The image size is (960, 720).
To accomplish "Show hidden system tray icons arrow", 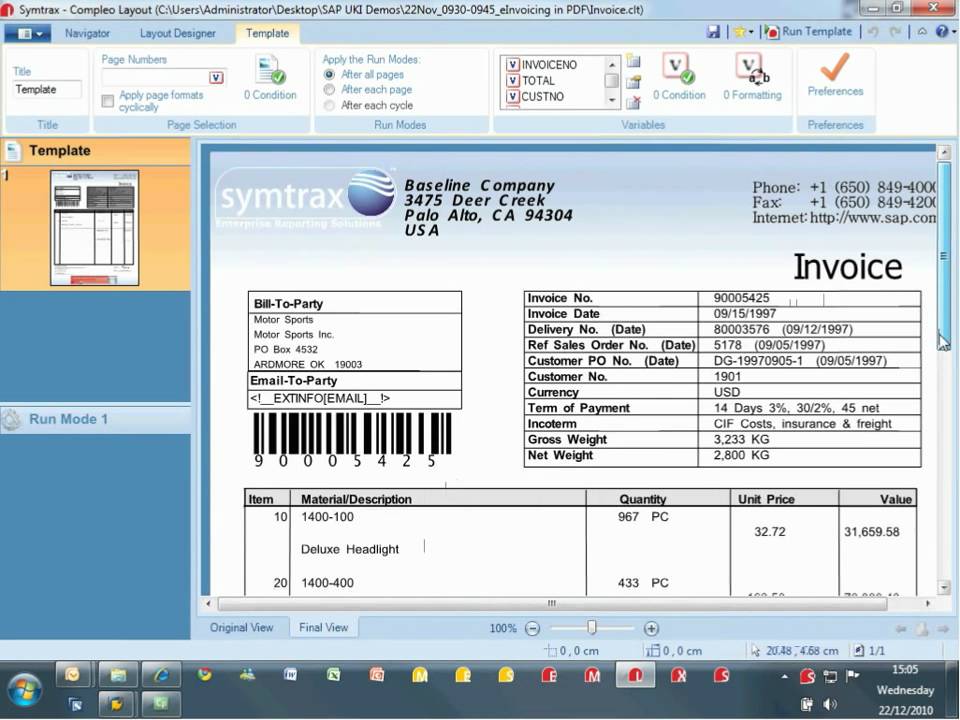I will click(x=784, y=677).
